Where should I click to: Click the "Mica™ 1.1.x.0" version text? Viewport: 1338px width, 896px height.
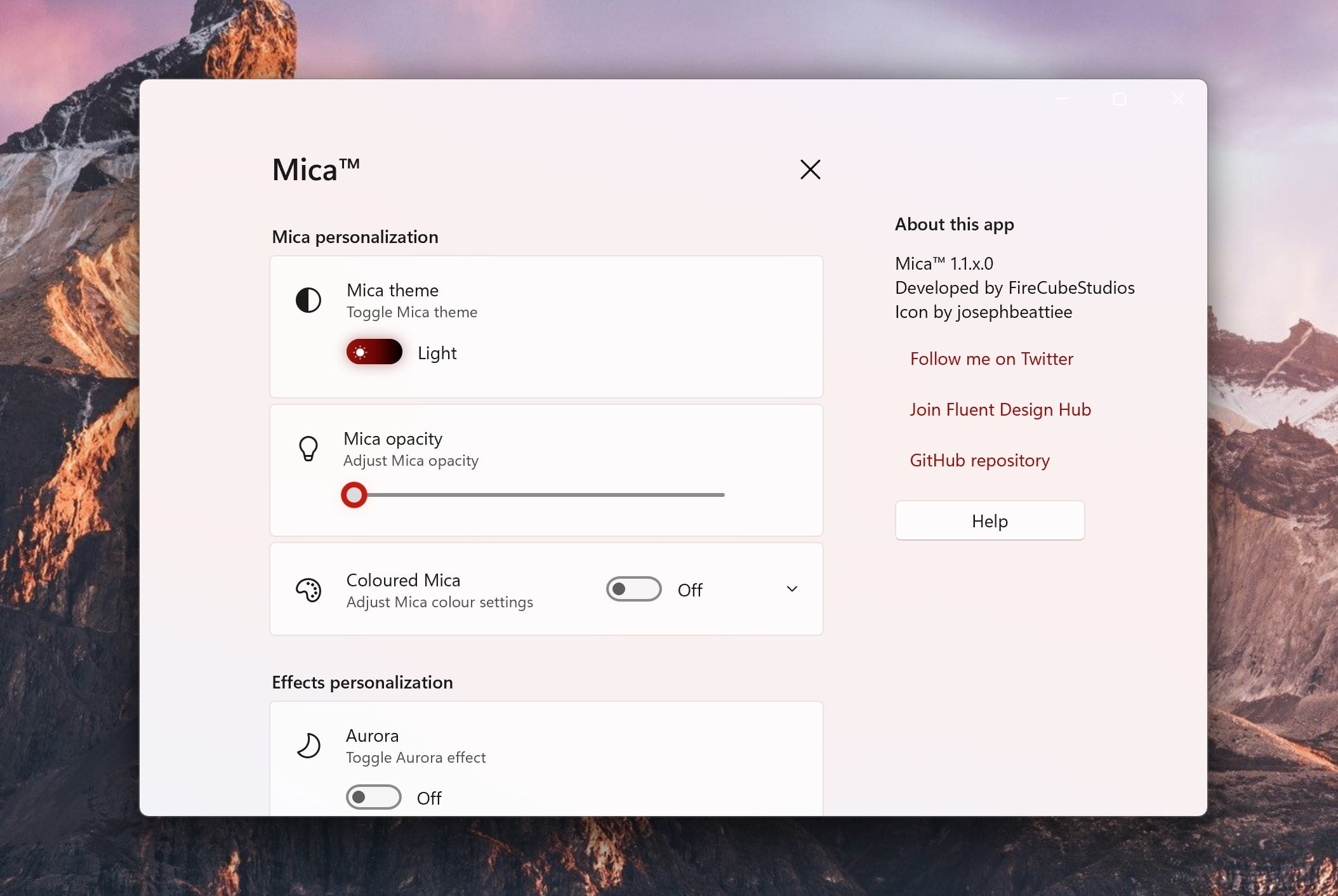click(x=944, y=263)
